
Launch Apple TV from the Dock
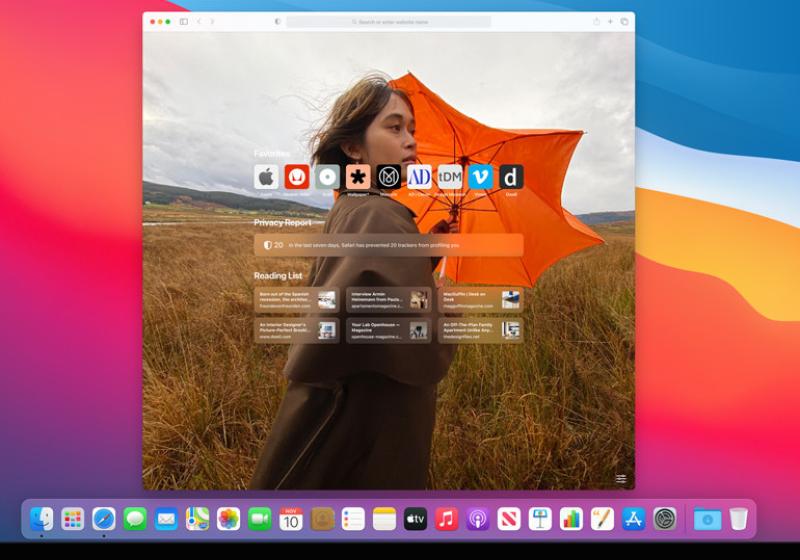point(415,519)
